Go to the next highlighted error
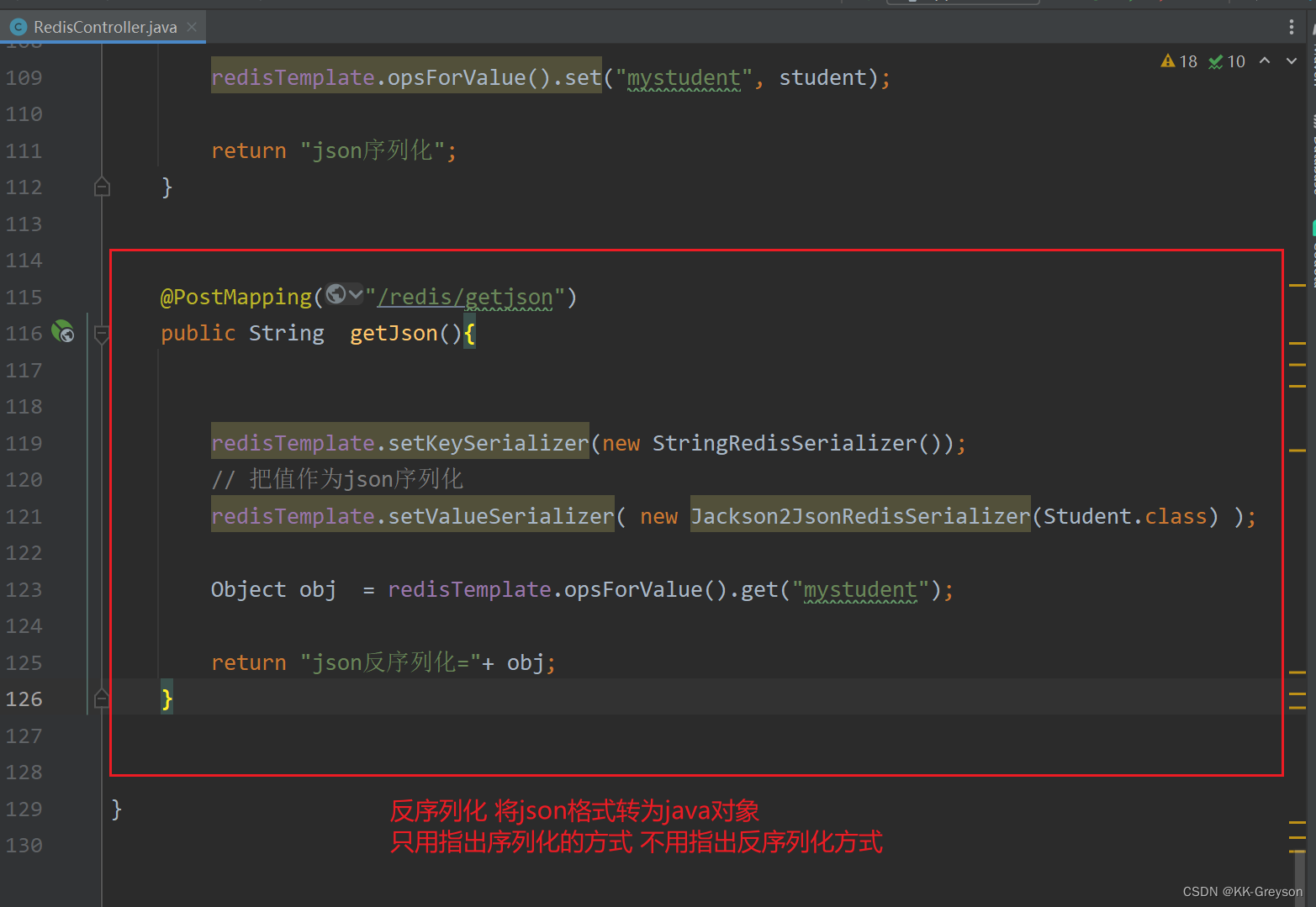This screenshot has width=1316, height=907. tap(1292, 61)
